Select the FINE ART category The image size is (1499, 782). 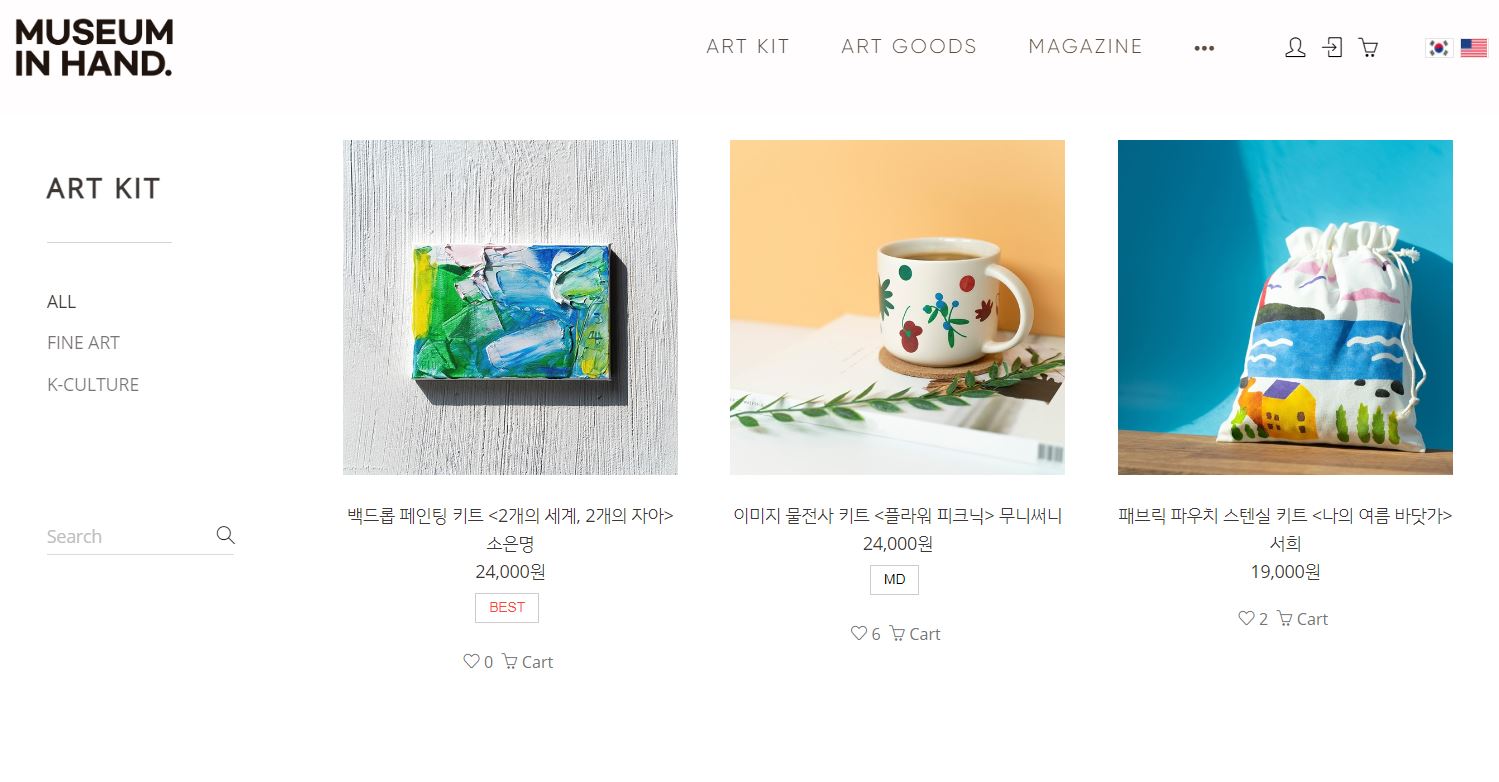pyautogui.click(x=83, y=343)
